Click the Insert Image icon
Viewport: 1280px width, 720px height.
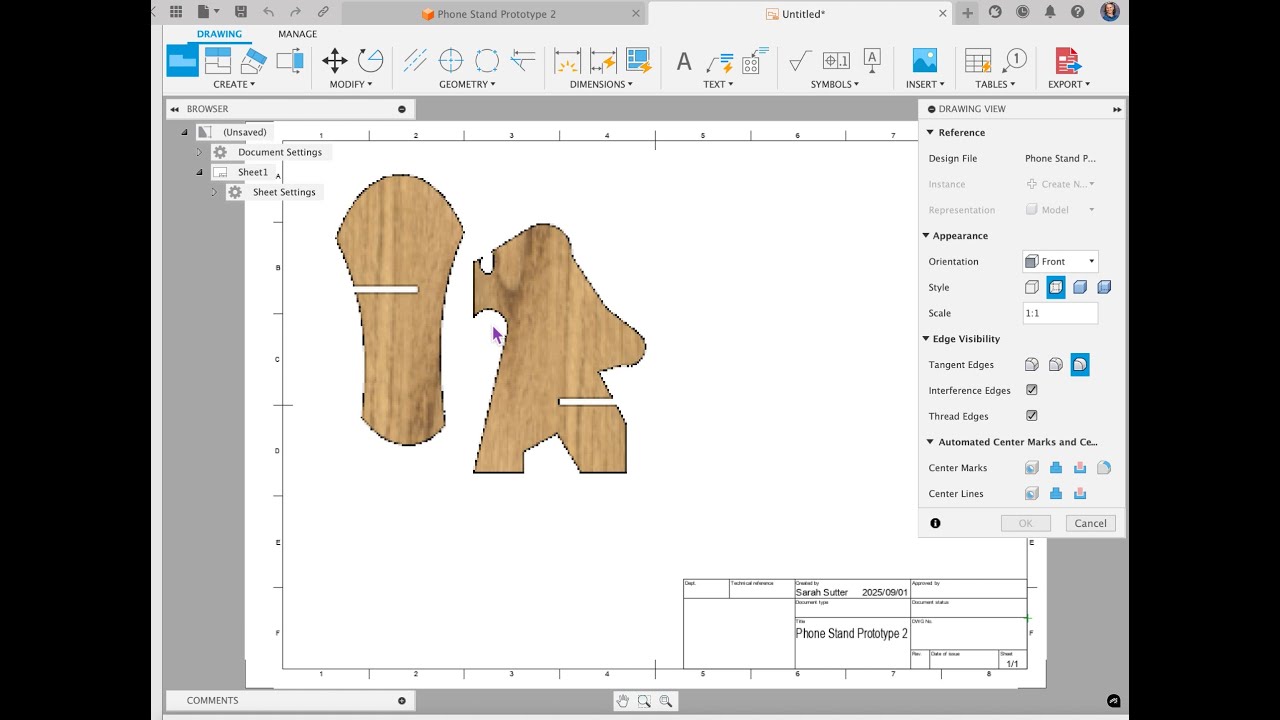coord(925,61)
